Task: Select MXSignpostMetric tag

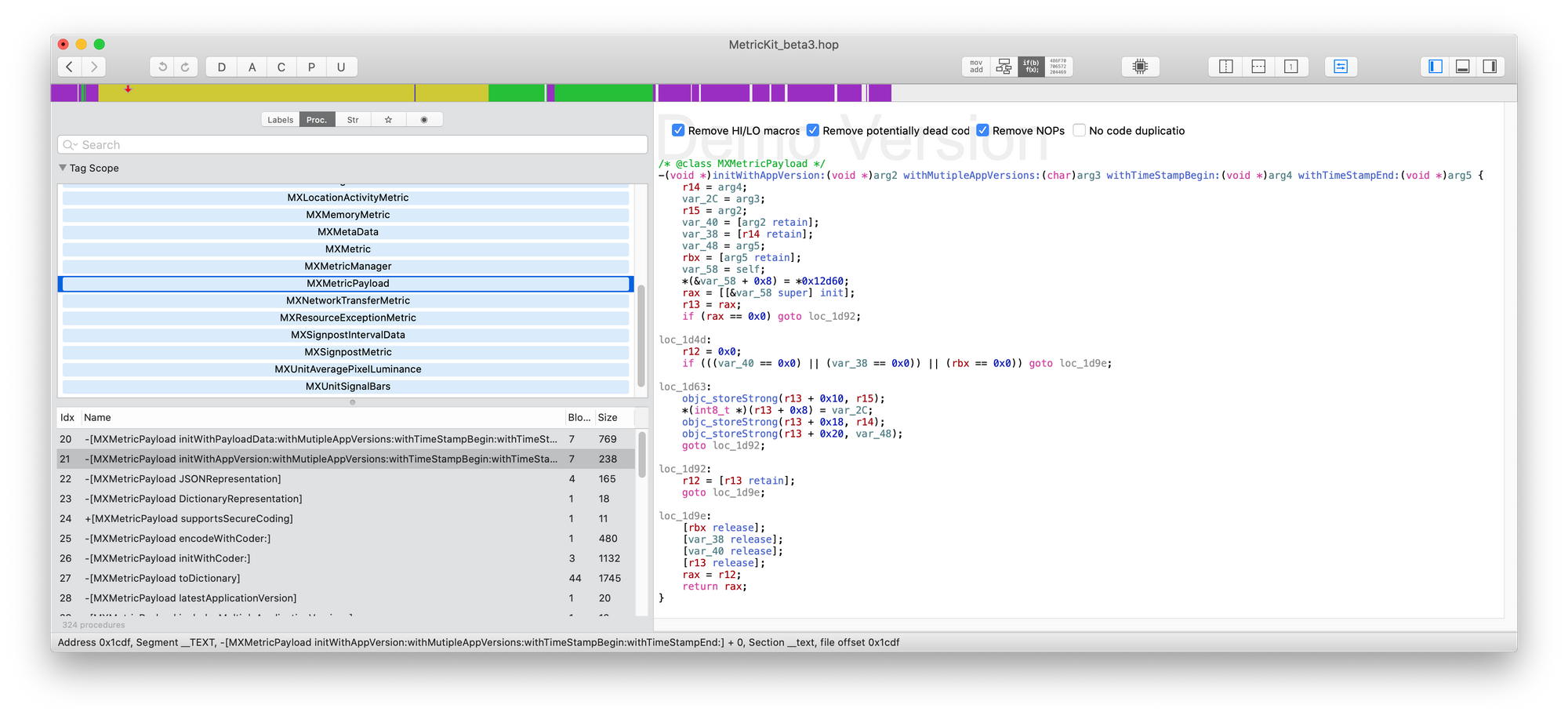Action: (346, 353)
